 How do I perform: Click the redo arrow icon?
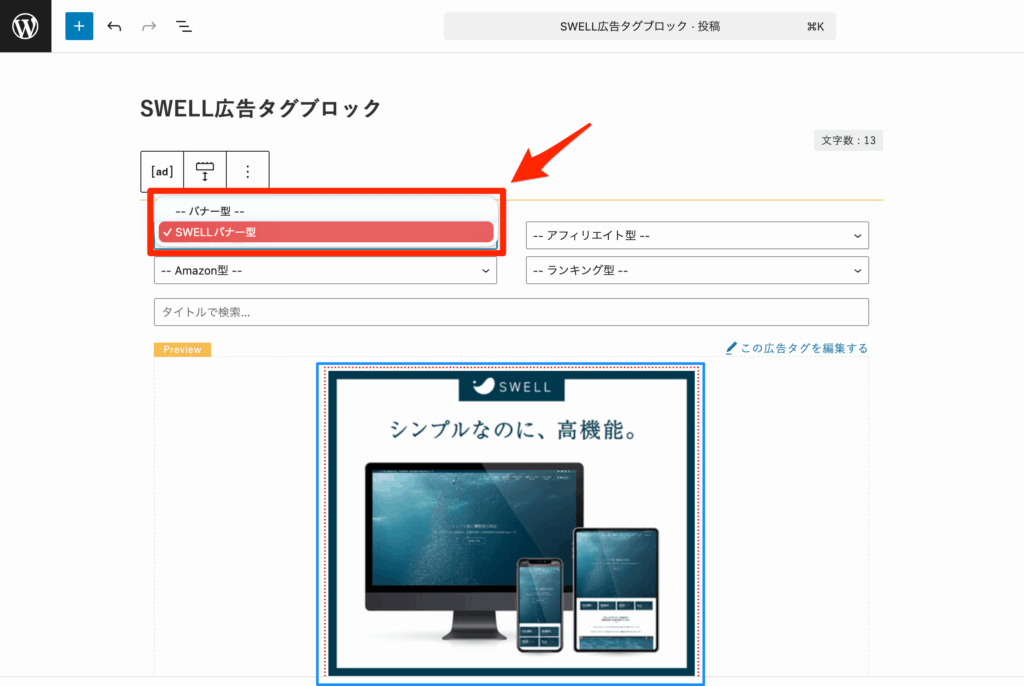click(149, 26)
